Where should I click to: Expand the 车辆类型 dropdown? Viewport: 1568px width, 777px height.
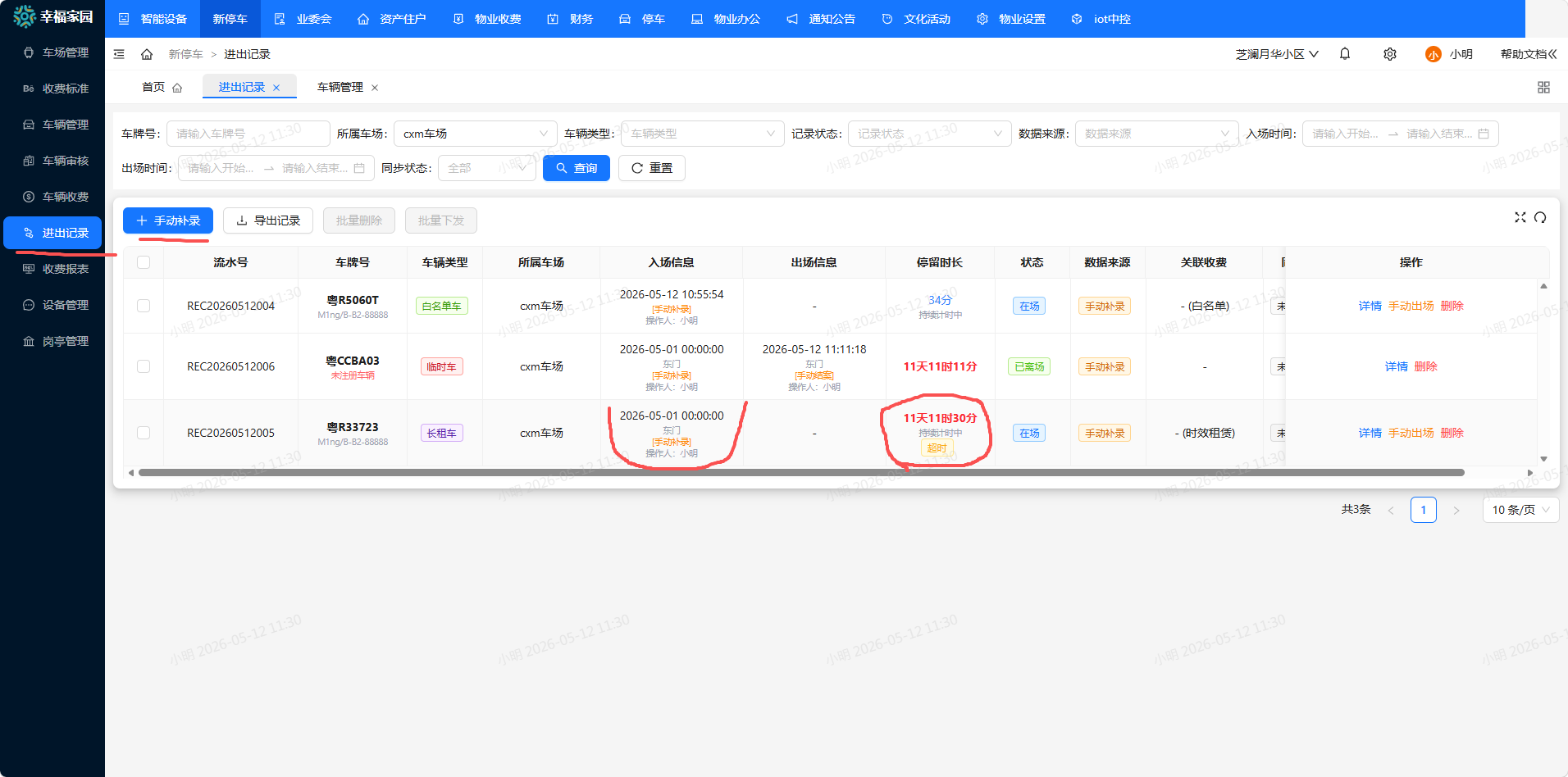tap(702, 134)
